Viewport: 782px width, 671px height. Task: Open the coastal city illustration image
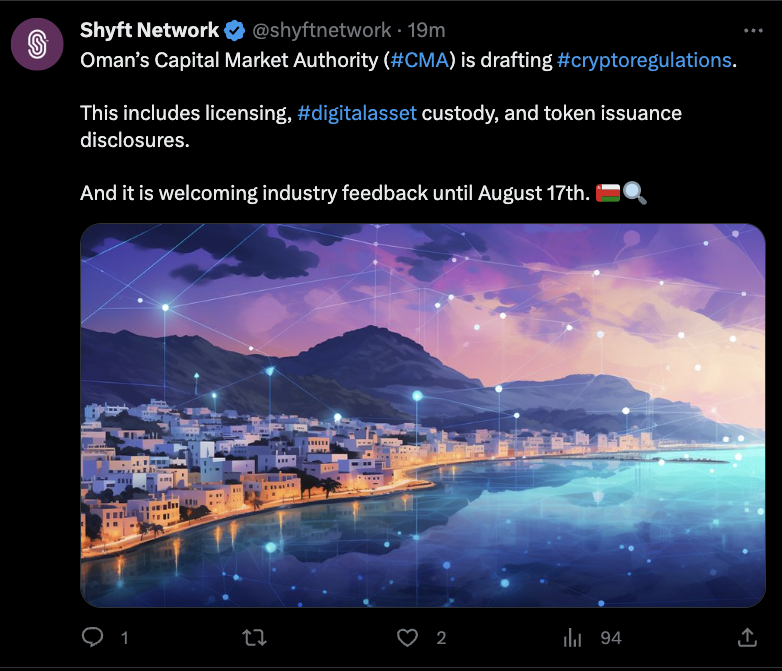click(422, 415)
